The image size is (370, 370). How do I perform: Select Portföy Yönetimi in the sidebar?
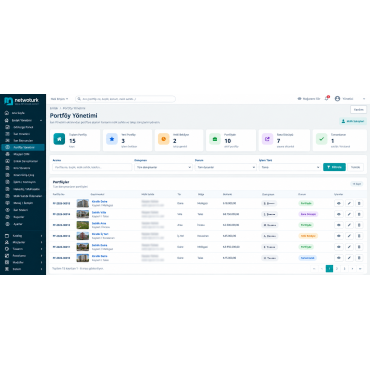[23, 147]
